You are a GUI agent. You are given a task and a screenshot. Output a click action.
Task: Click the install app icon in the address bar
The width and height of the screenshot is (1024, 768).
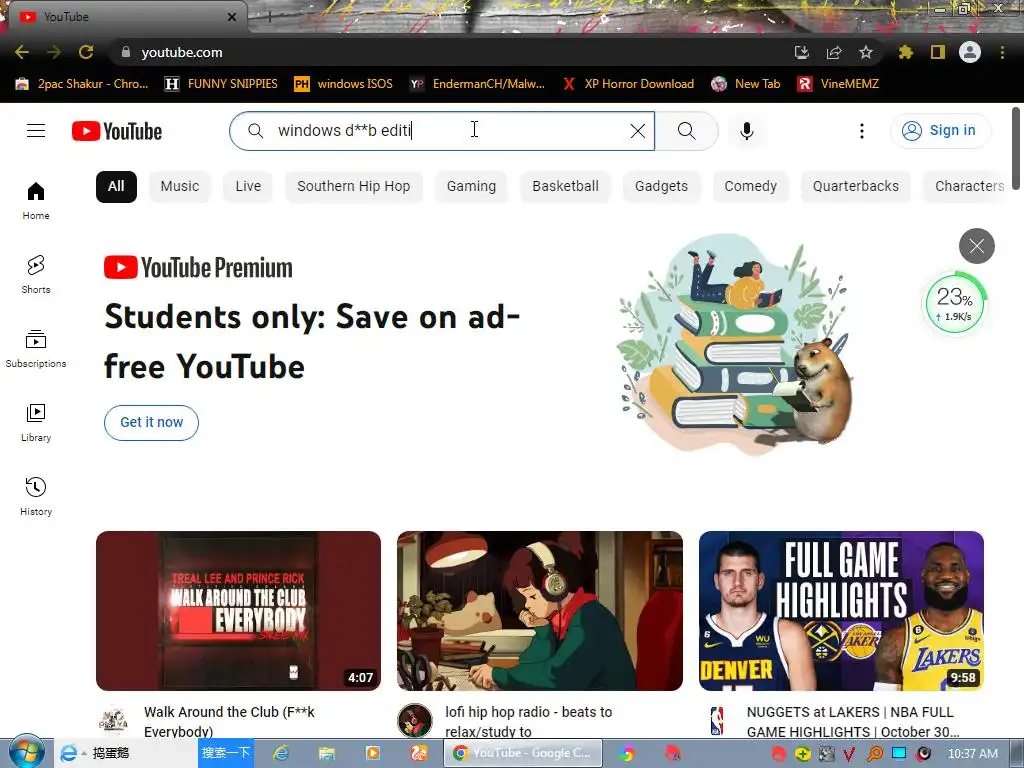(x=801, y=52)
